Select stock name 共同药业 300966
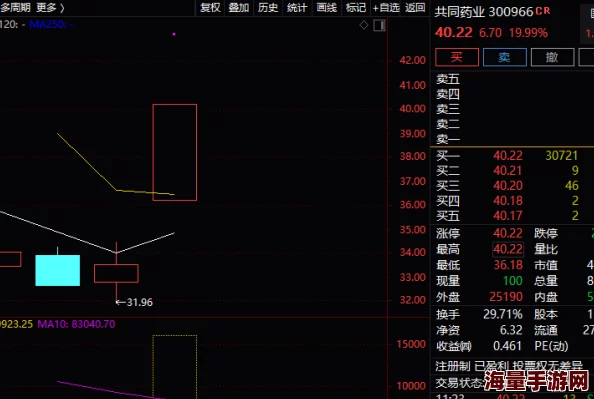The image size is (594, 399). pos(484,12)
